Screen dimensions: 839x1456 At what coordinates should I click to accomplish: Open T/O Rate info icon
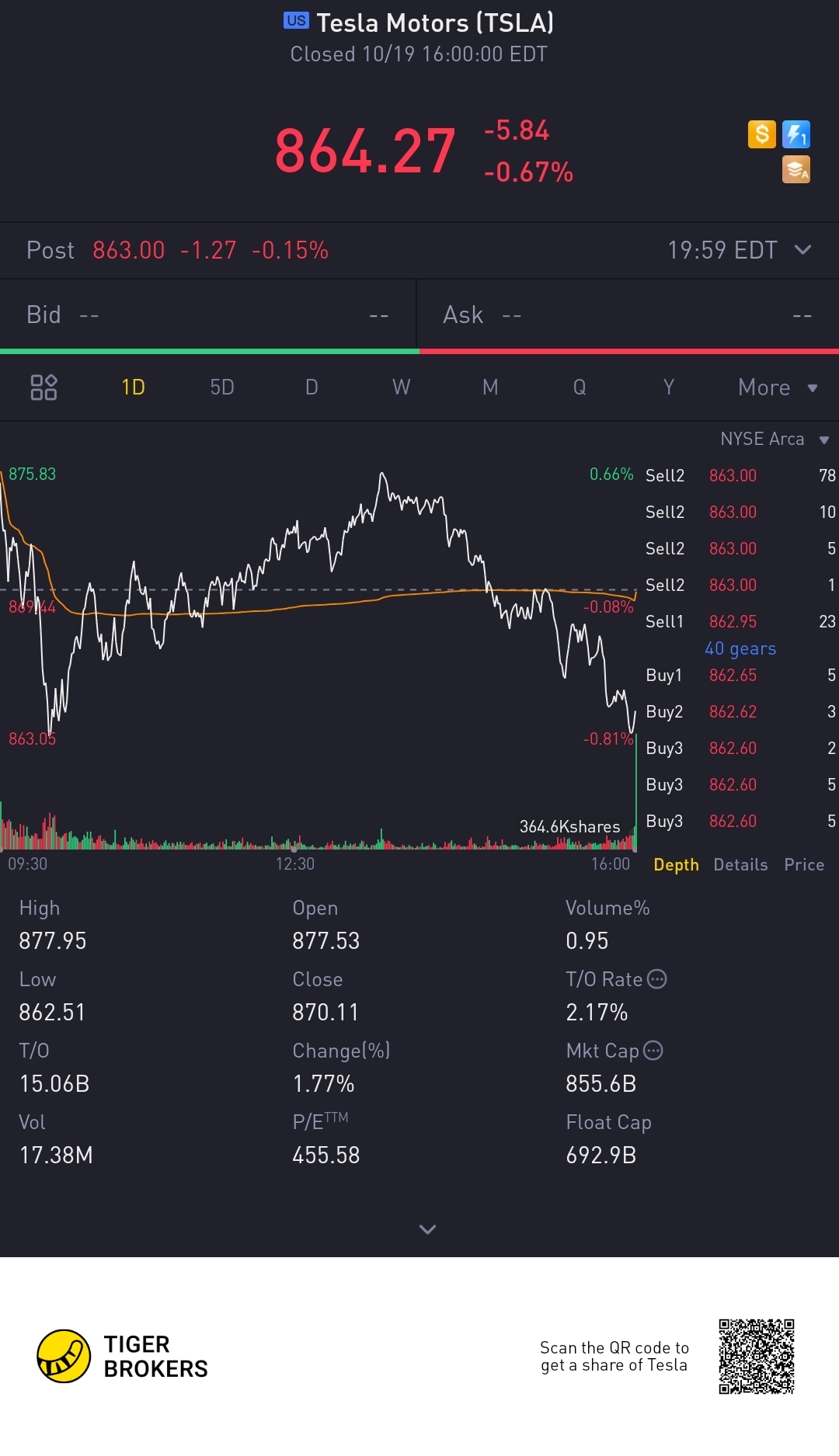click(x=657, y=979)
